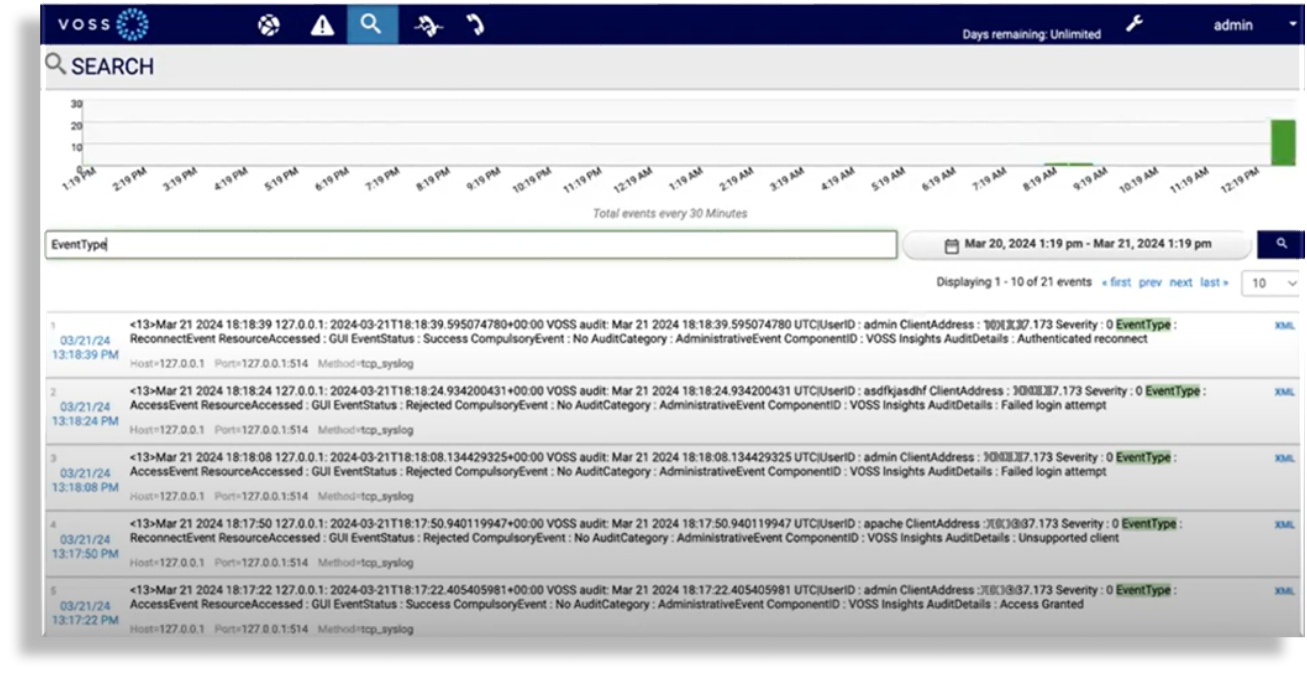Open XML view for the first event
Image resolution: width=1307 pixels, height=674 pixels.
coord(1287,326)
